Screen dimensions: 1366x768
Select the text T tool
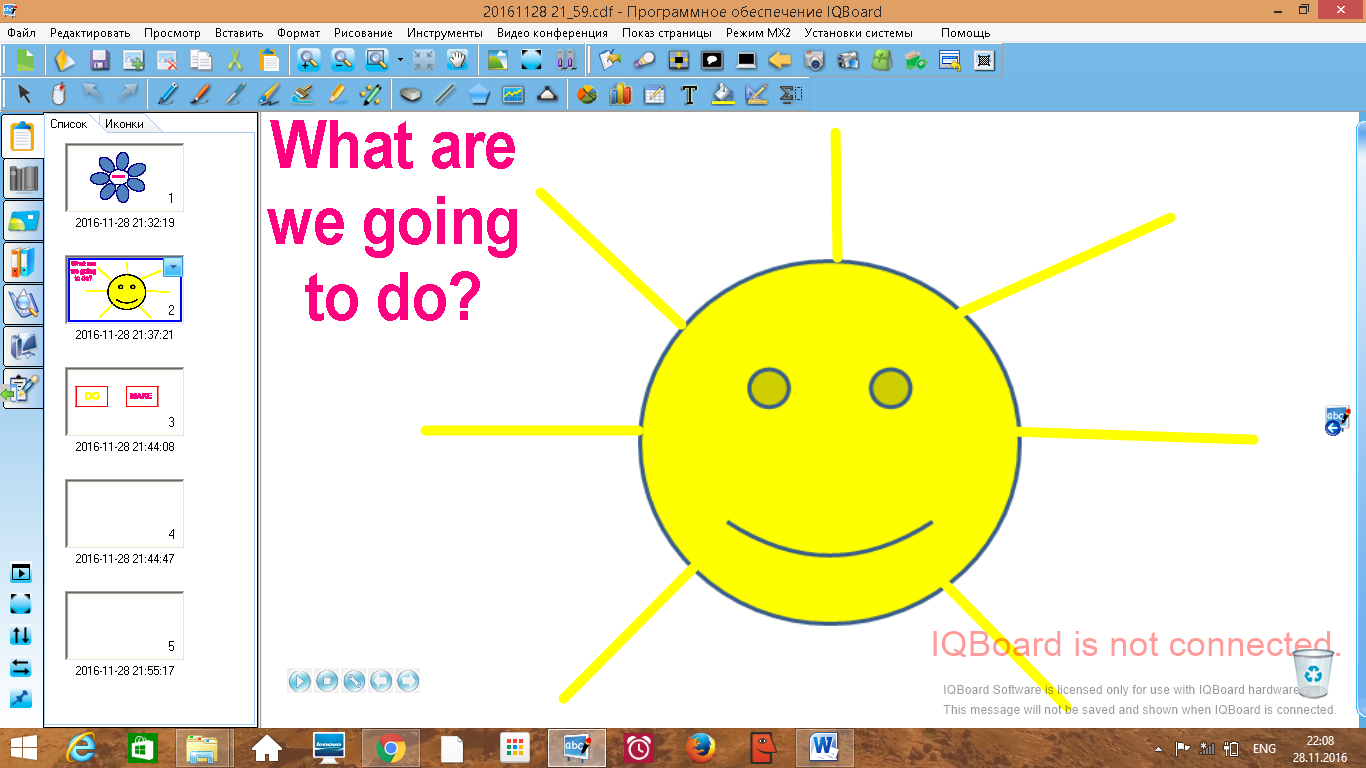click(x=689, y=95)
